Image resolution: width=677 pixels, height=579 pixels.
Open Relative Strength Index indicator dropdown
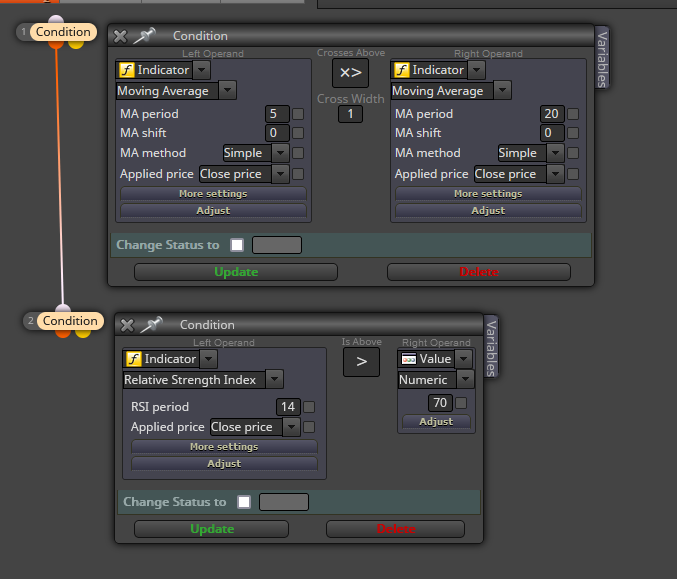[274, 380]
